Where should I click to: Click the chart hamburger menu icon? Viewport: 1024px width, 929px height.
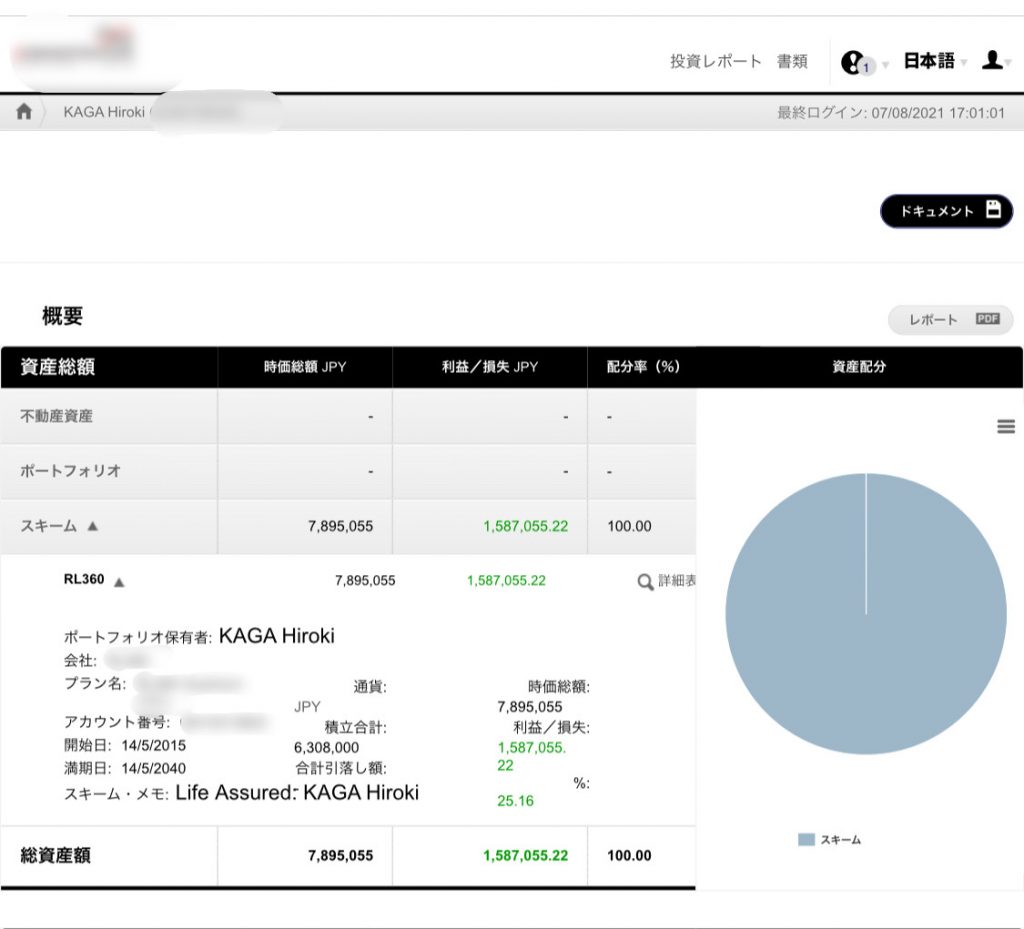click(x=1006, y=427)
